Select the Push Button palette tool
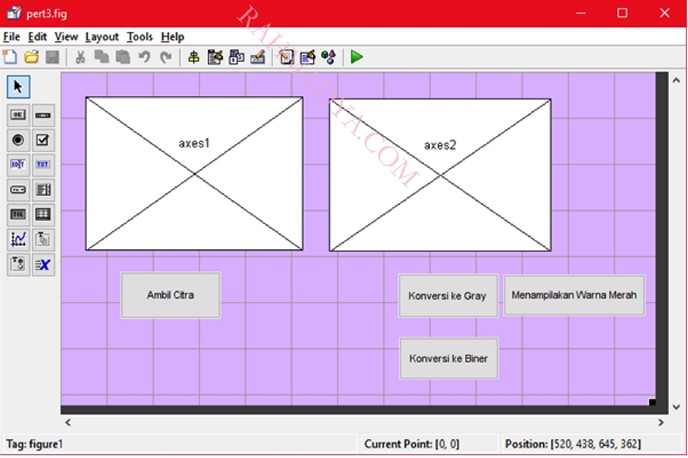 pos(18,115)
